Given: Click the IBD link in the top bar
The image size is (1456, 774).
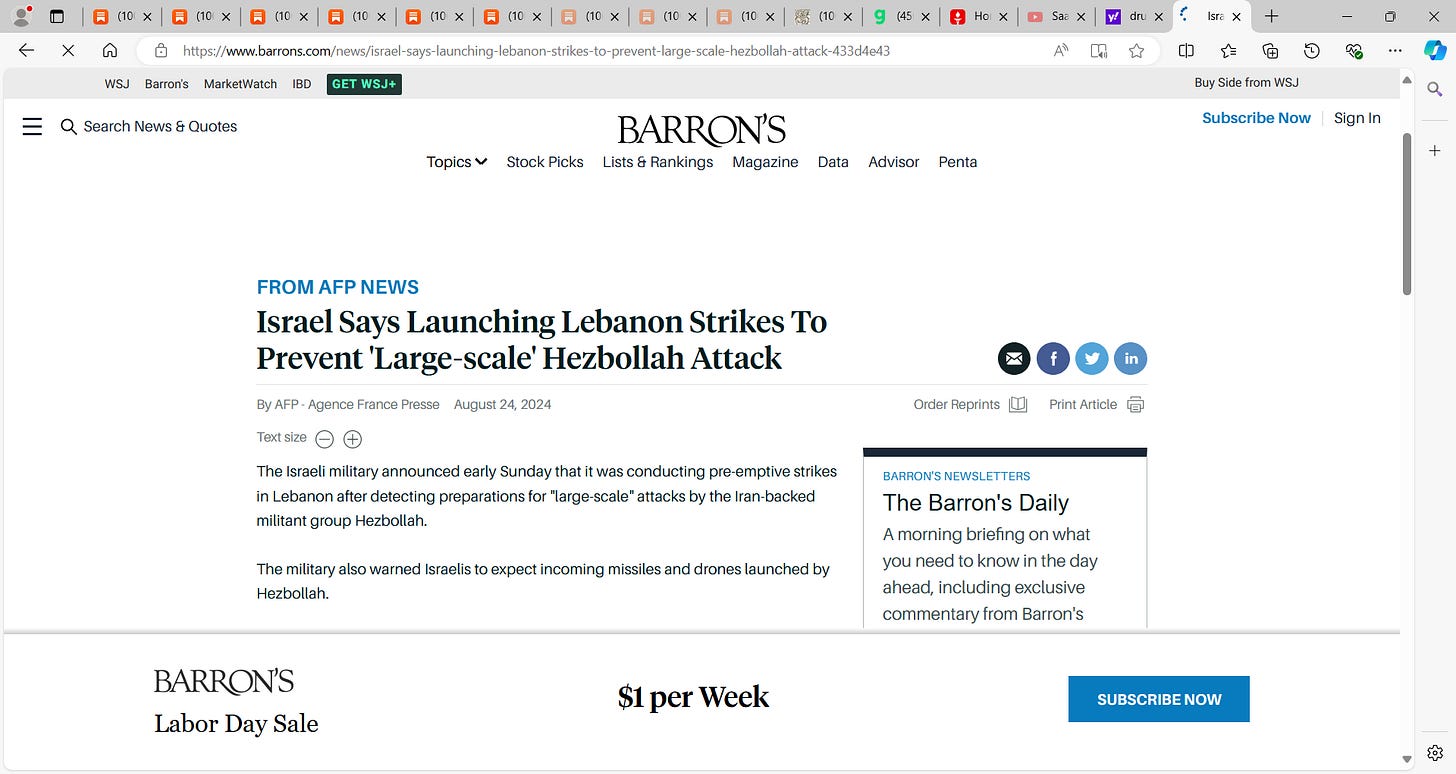Looking at the screenshot, I should point(302,84).
